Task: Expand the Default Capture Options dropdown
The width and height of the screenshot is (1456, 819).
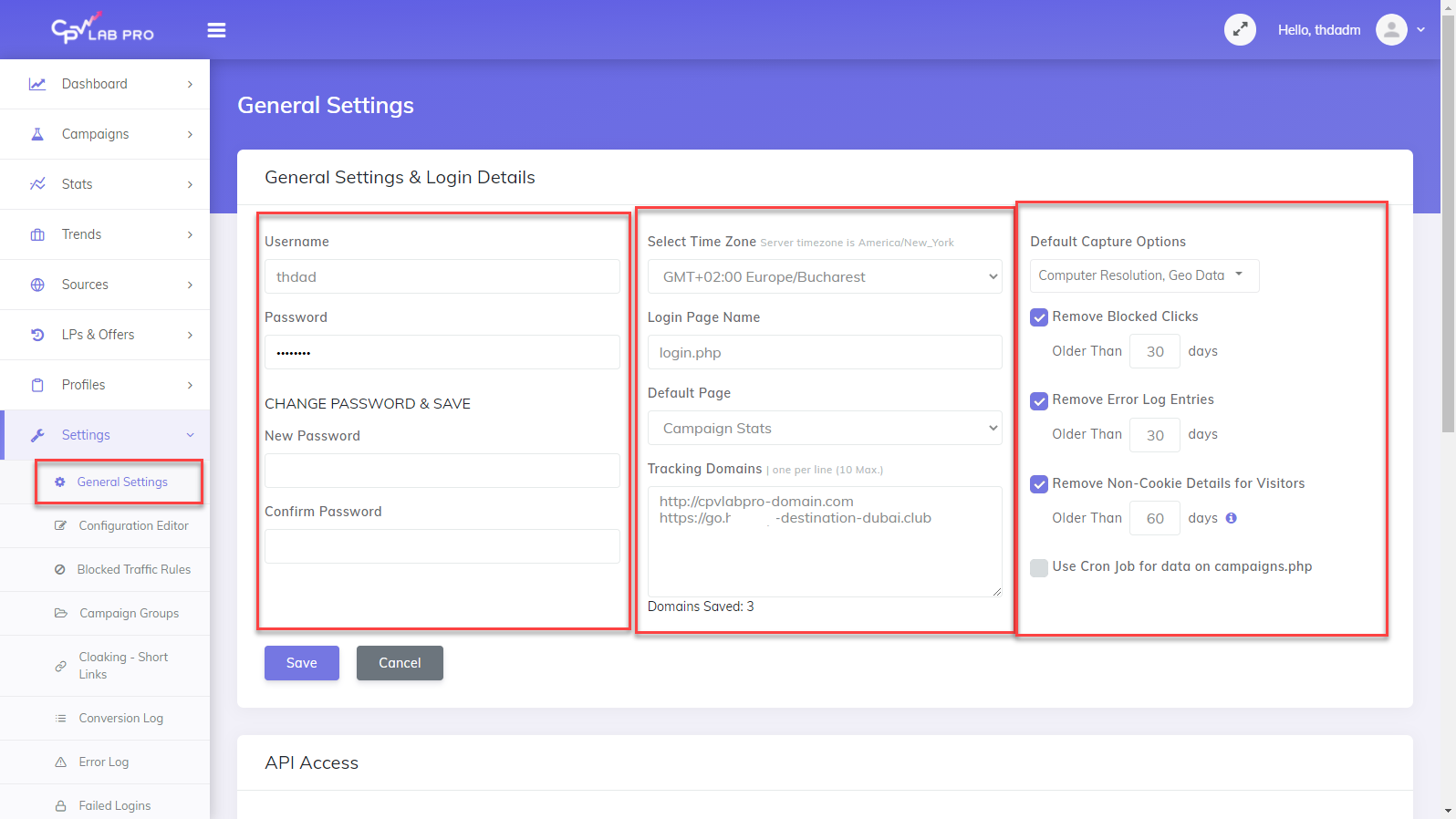Action: tap(1144, 275)
